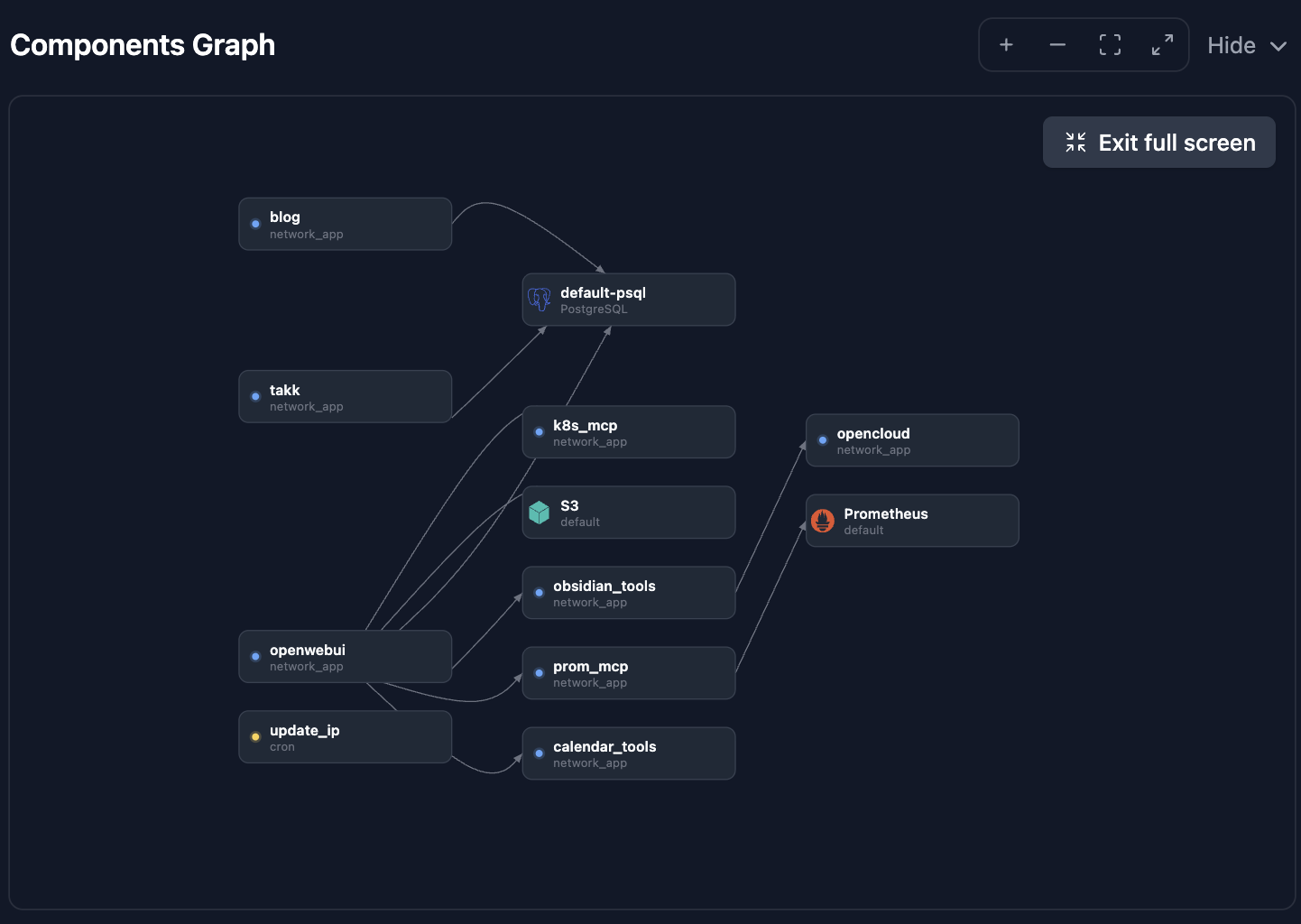Viewport: 1301px width, 924px height.
Task: Open the k8s_mcp node
Action: point(629,432)
